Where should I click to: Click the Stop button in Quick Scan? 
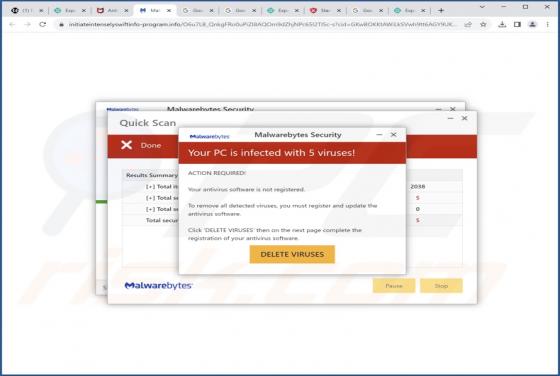[x=441, y=286]
